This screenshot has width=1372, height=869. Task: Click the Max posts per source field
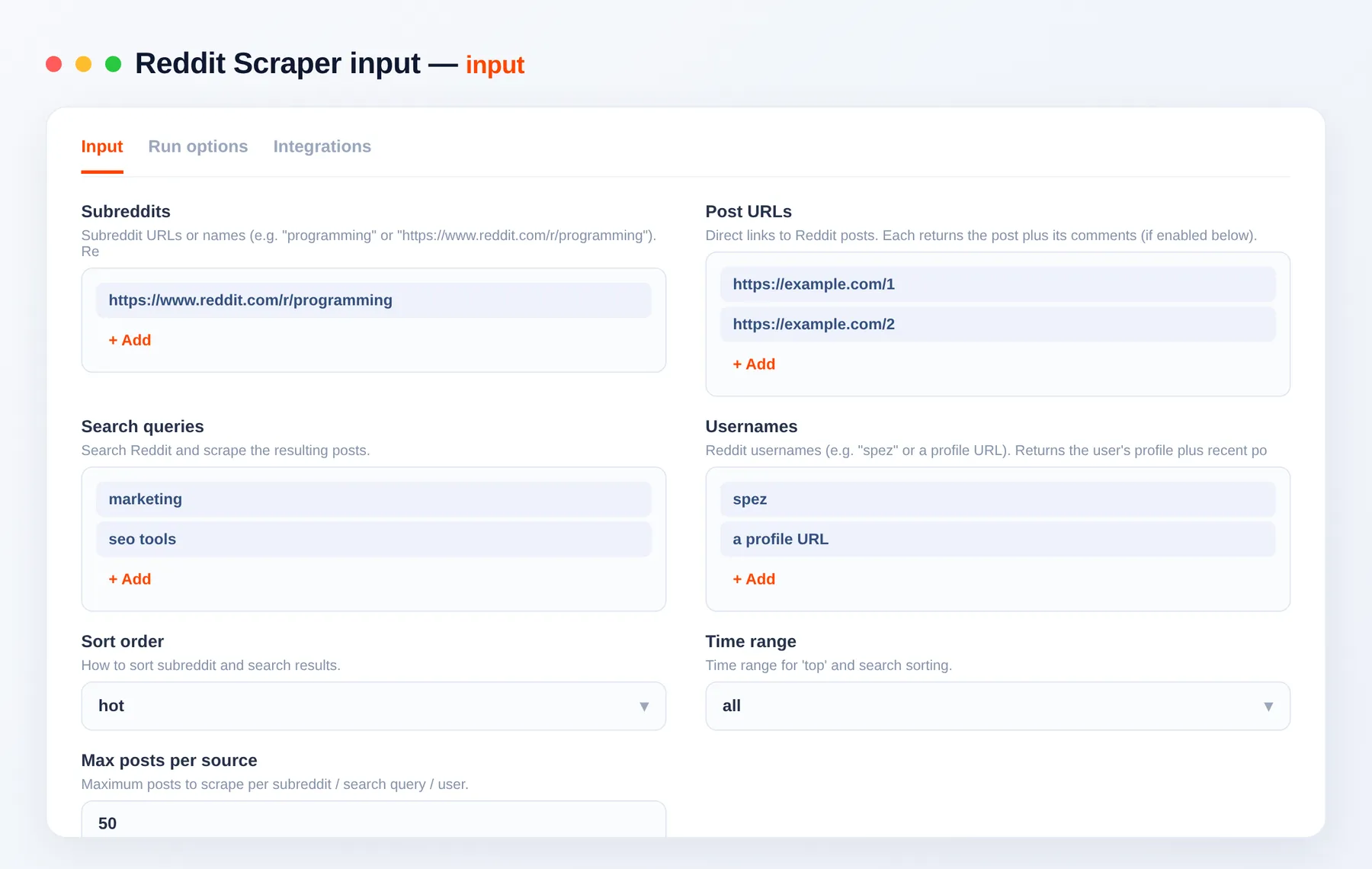point(373,819)
